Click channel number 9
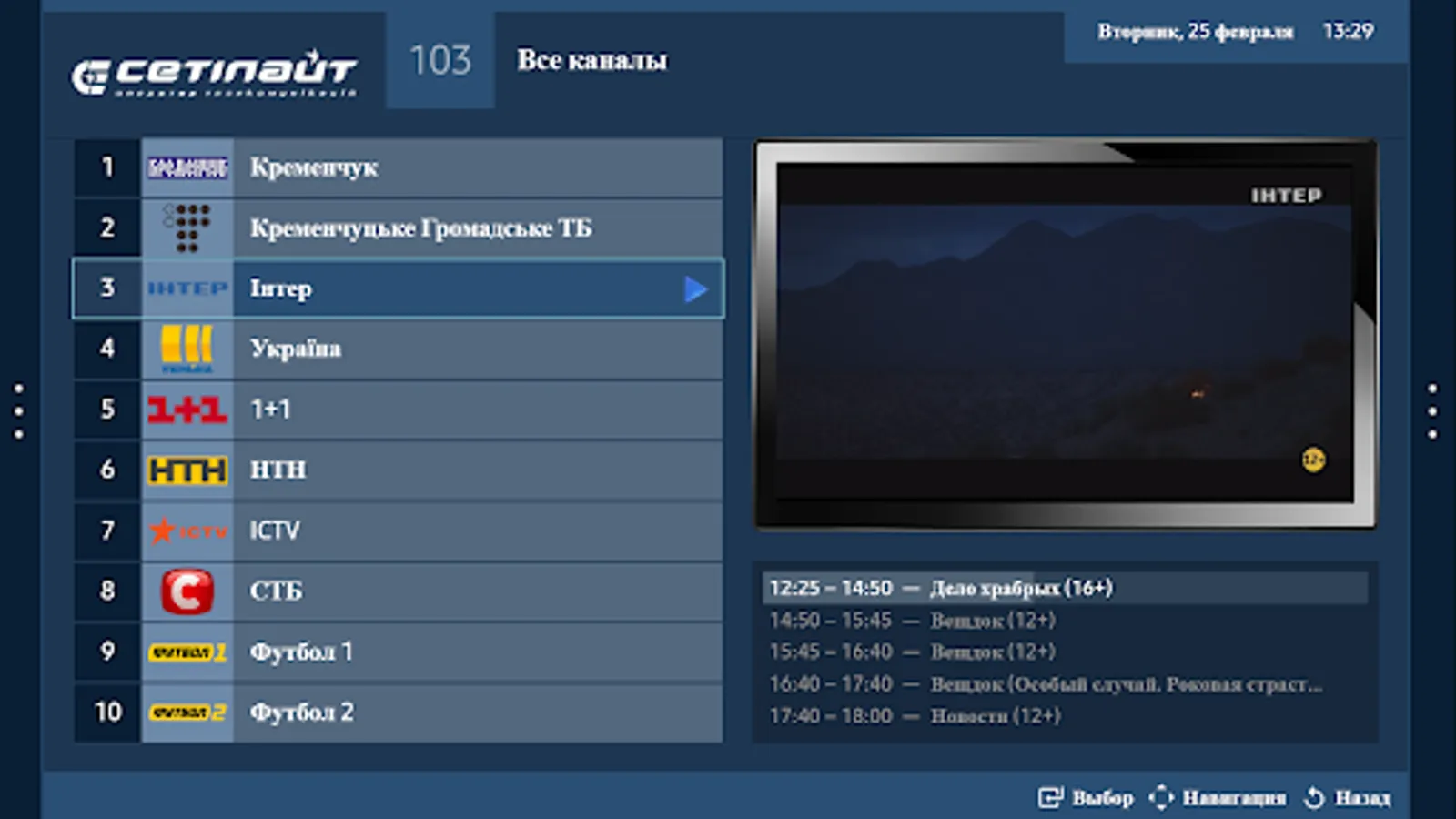Screen dimensions: 1456x819 coord(107,652)
